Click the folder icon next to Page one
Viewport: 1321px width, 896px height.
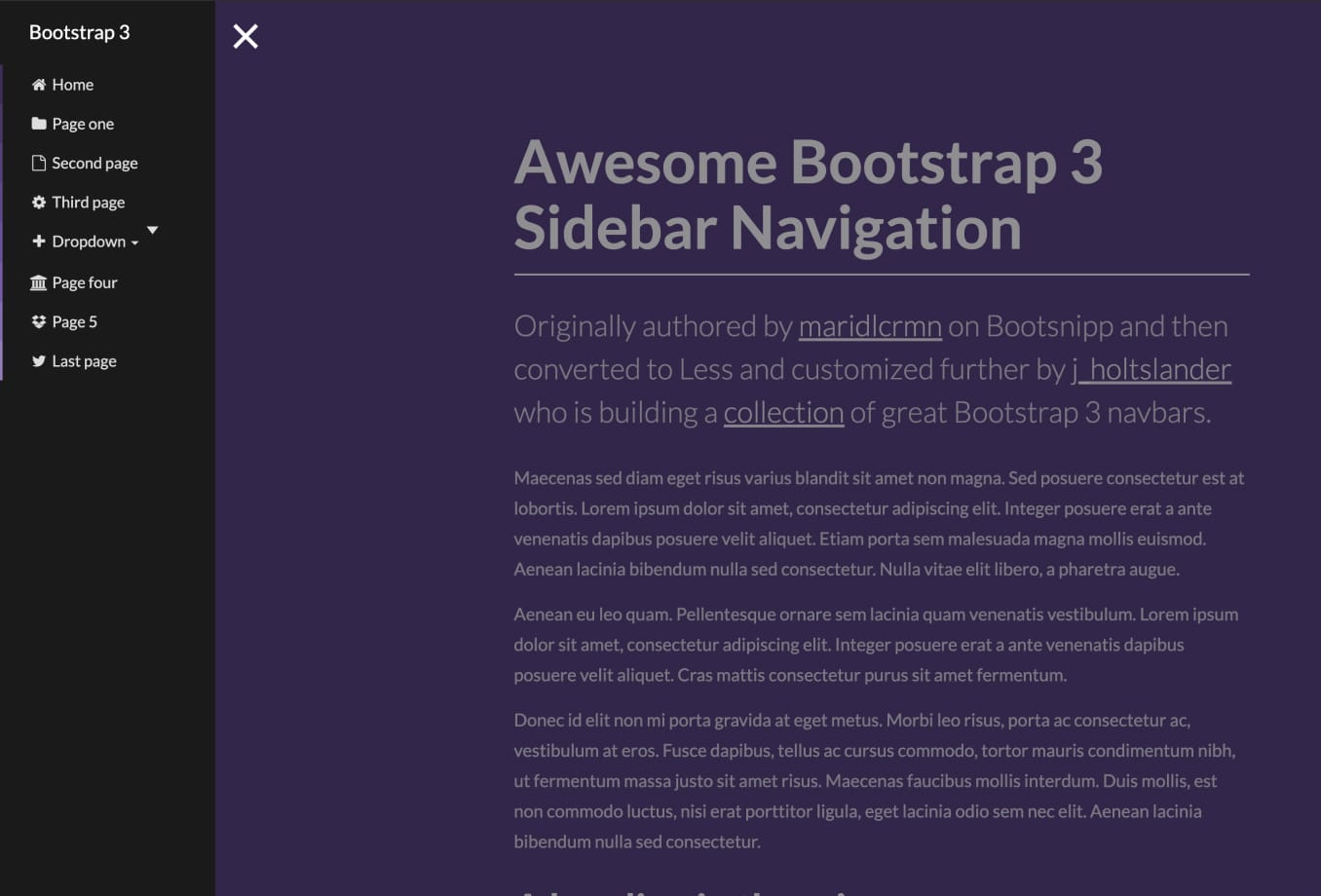38,124
